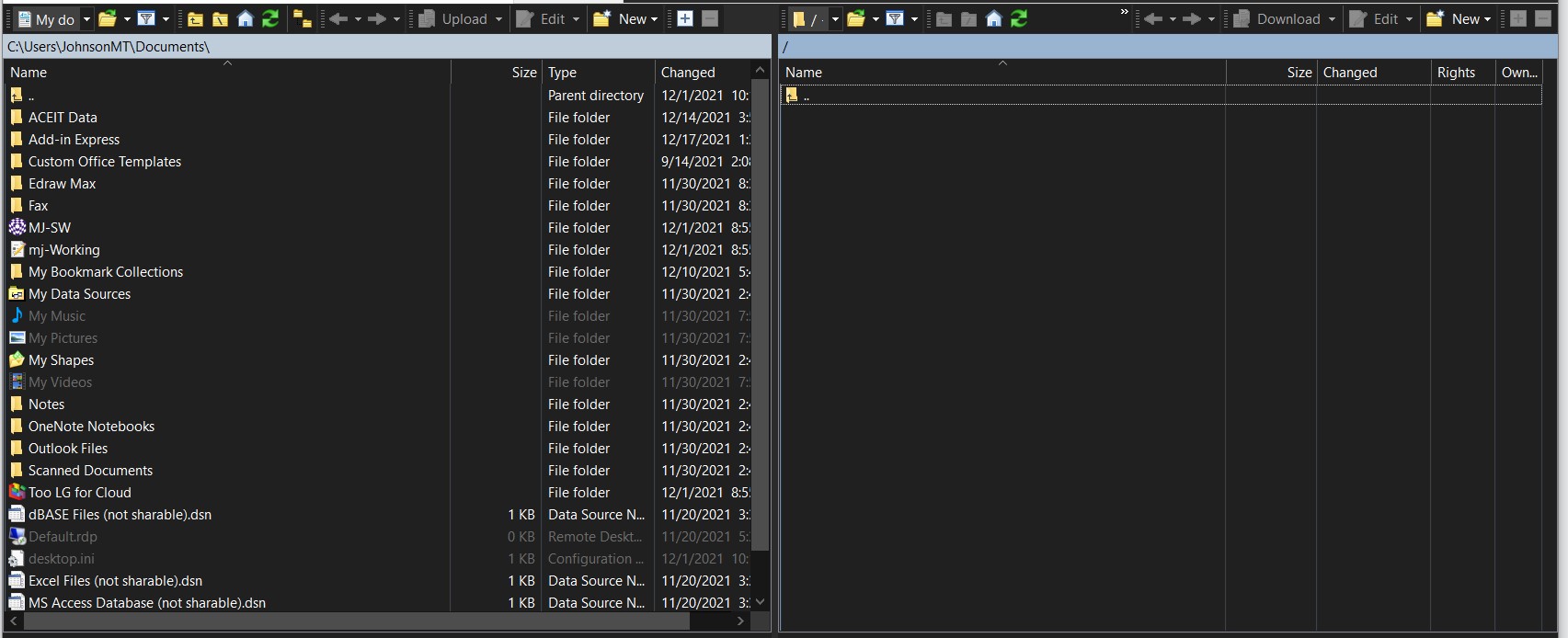The height and width of the screenshot is (638, 1568).
Task: Refresh the remote panel file listing
Action: coord(1019,18)
